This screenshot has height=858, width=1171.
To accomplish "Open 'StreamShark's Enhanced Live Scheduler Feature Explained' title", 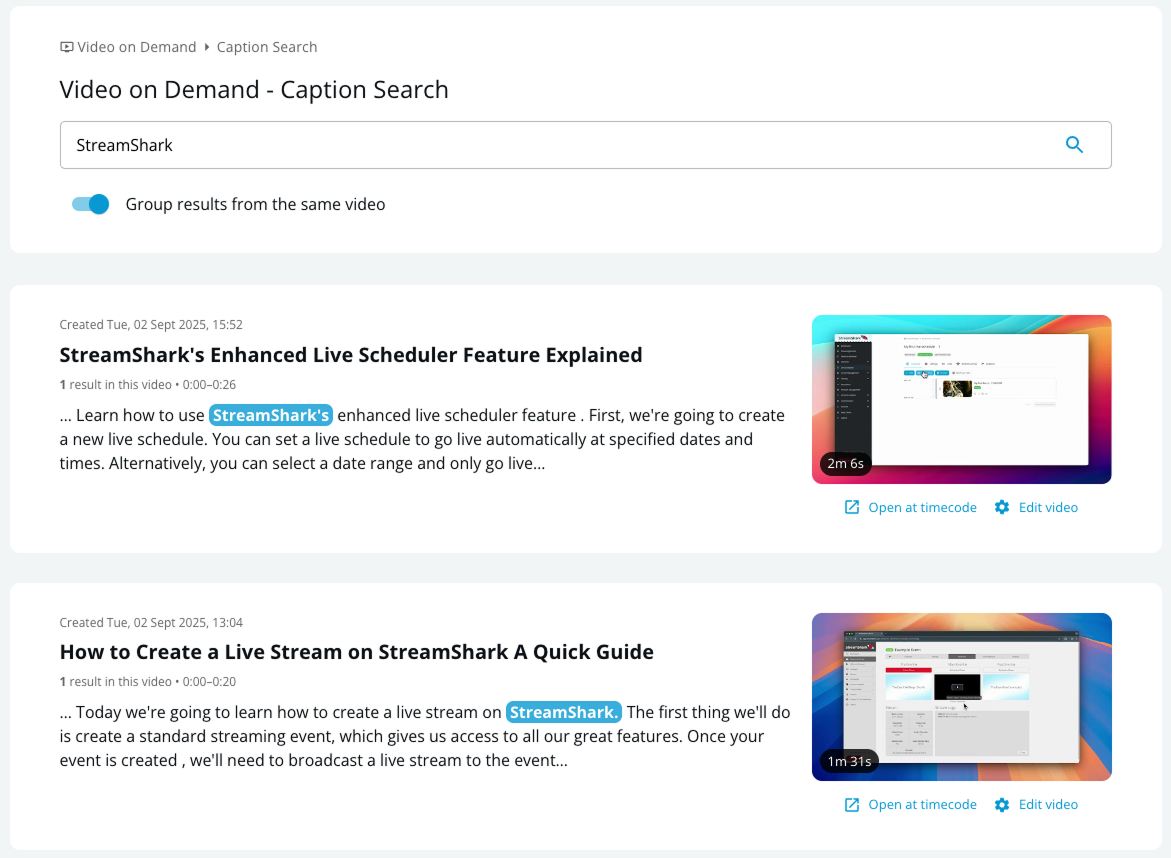I will [x=351, y=355].
